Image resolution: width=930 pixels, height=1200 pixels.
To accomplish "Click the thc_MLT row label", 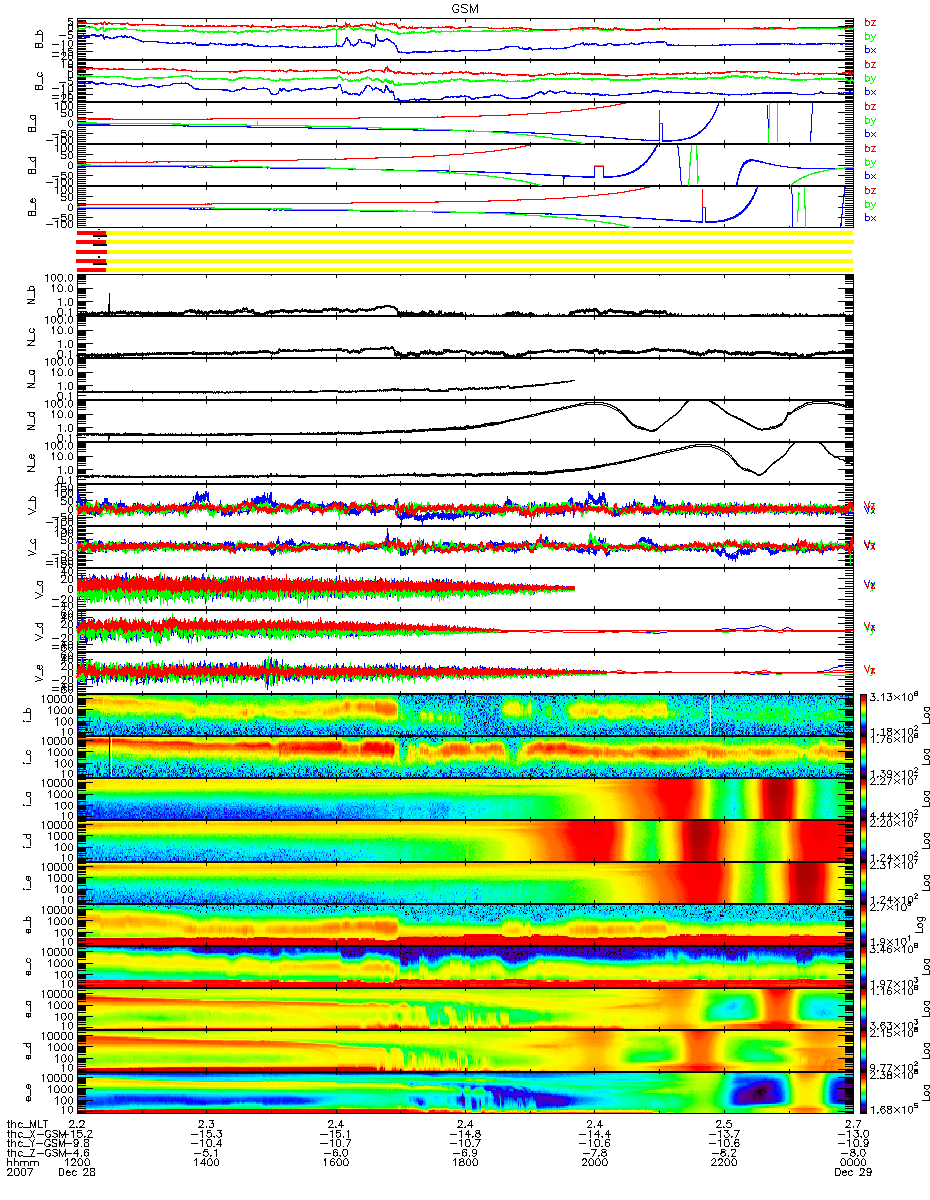I will (x=26, y=1125).
